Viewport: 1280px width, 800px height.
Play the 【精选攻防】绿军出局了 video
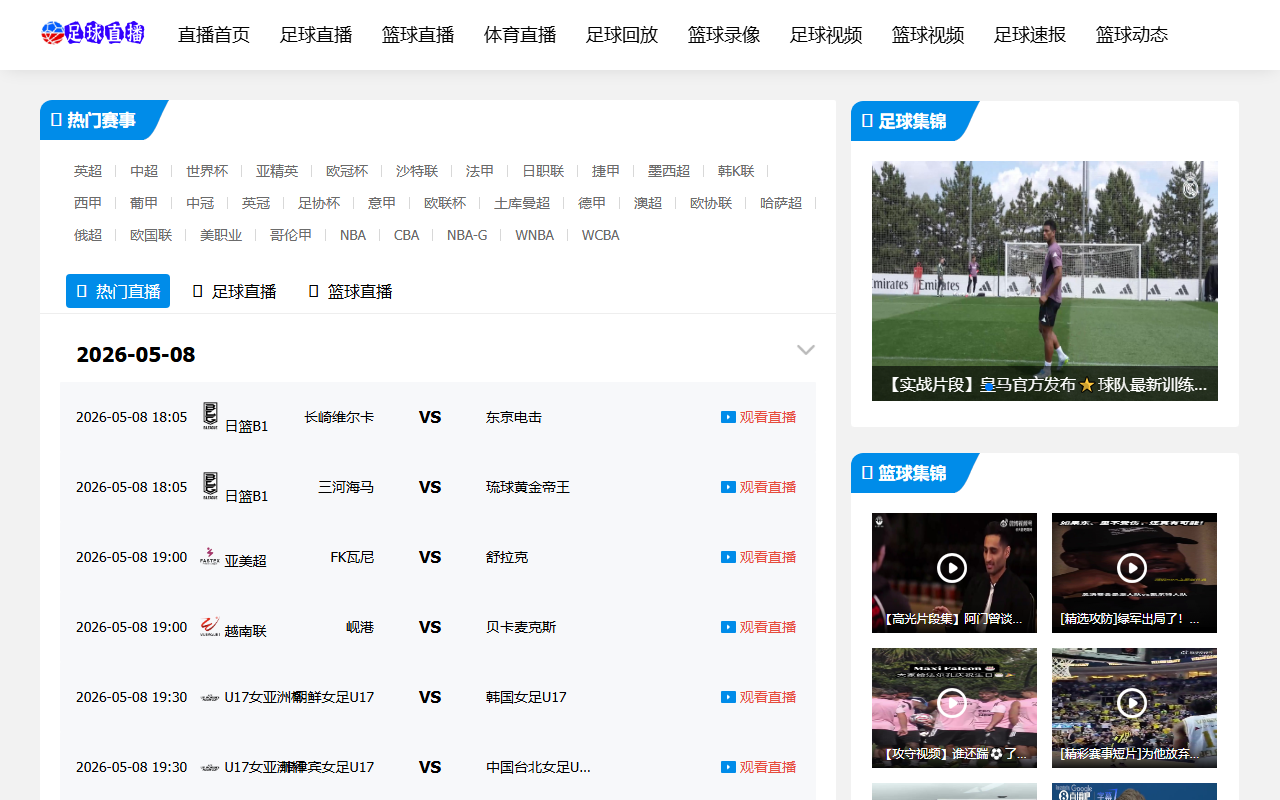(x=1134, y=573)
